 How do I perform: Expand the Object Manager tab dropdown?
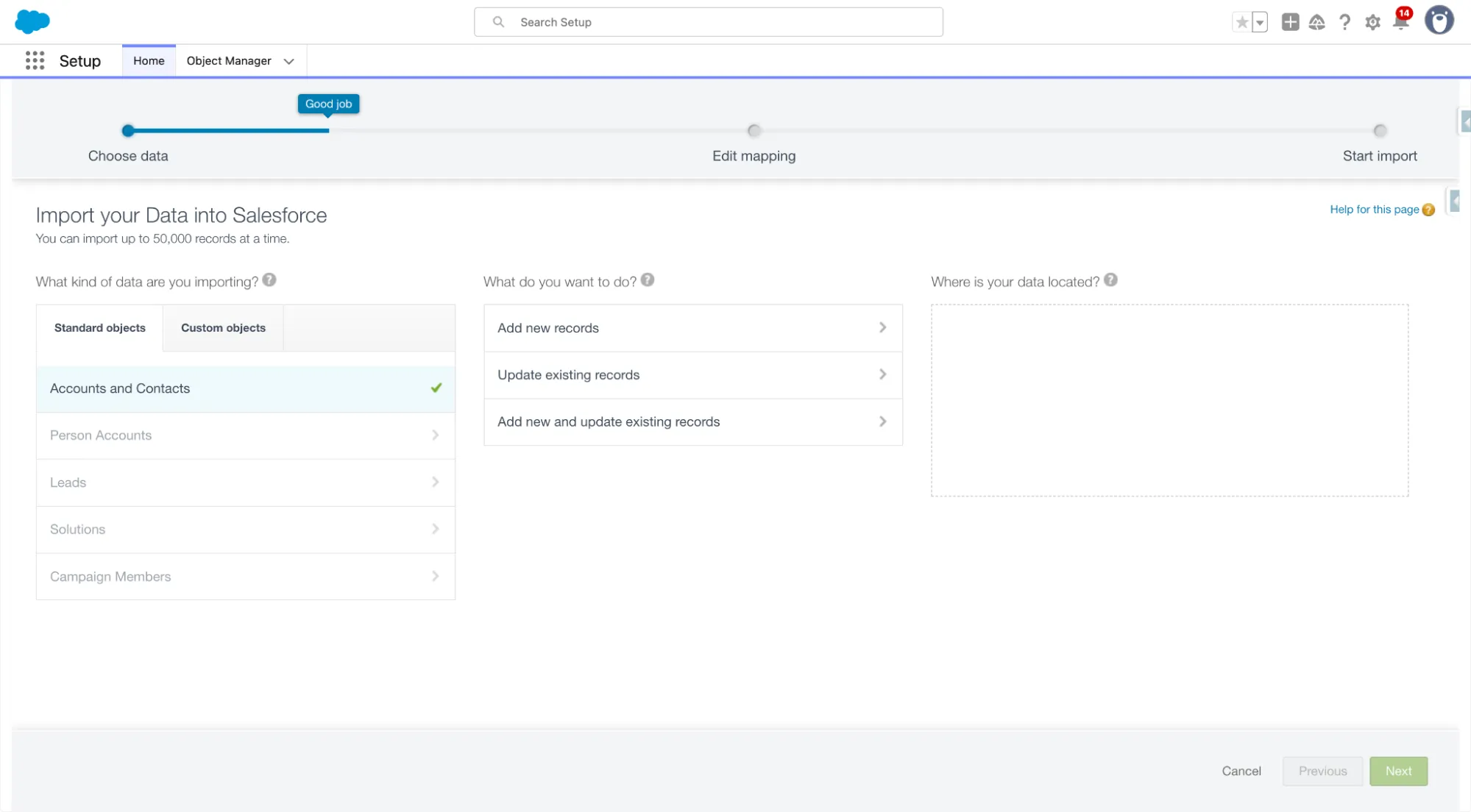point(288,61)
